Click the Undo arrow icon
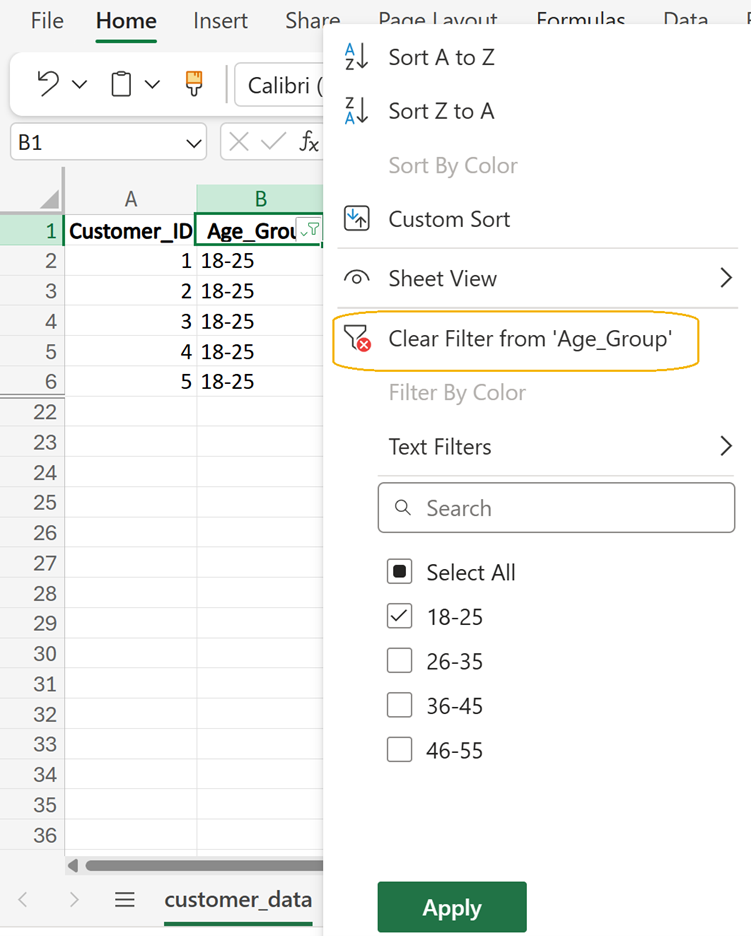Viewport: 751px width, 936px height. tap(48, 85)
